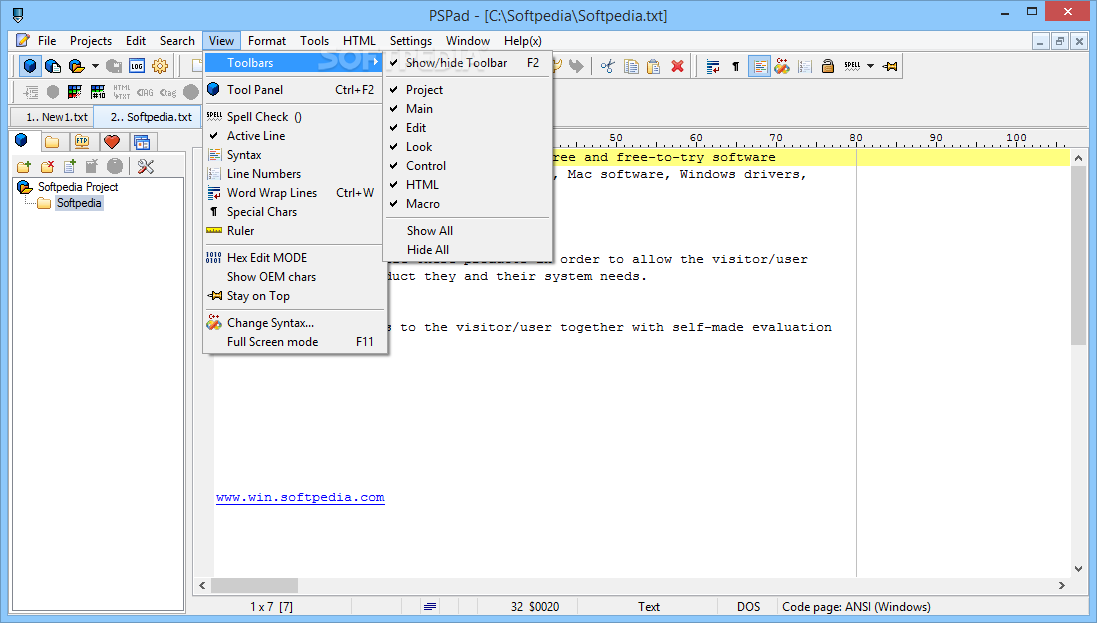Click the color grid selector icon
Screen dimensions: 1097x623
pyautogui.click(x=75, y=92)
